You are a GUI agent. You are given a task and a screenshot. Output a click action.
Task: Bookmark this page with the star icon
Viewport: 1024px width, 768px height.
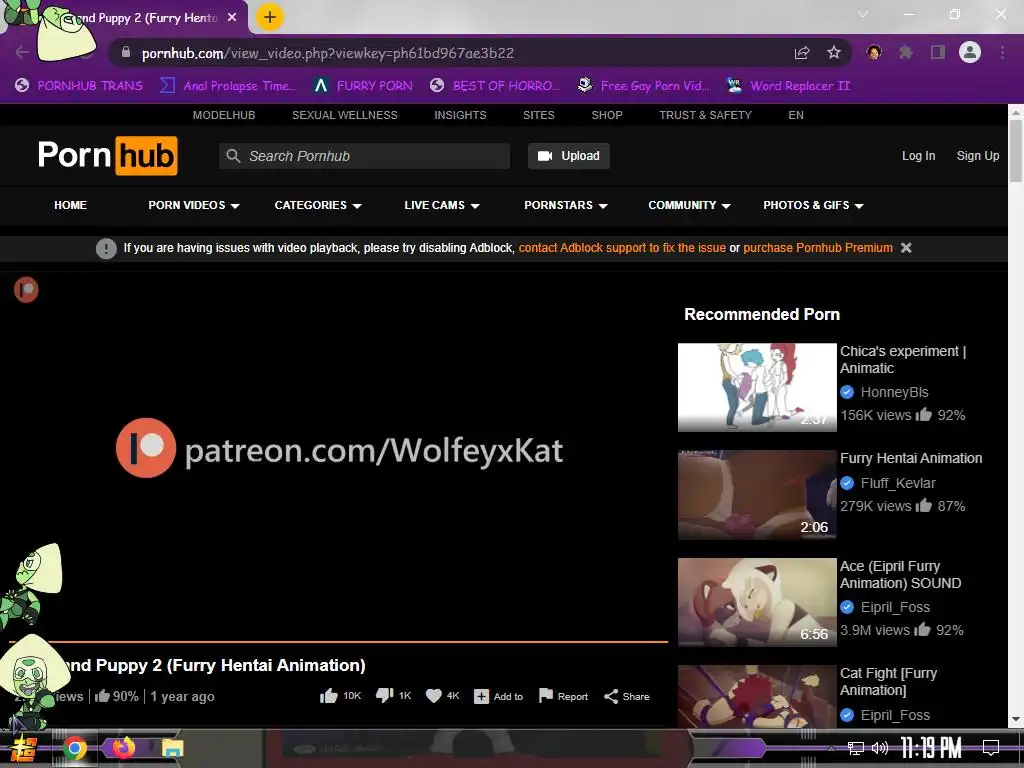(834, 53)
